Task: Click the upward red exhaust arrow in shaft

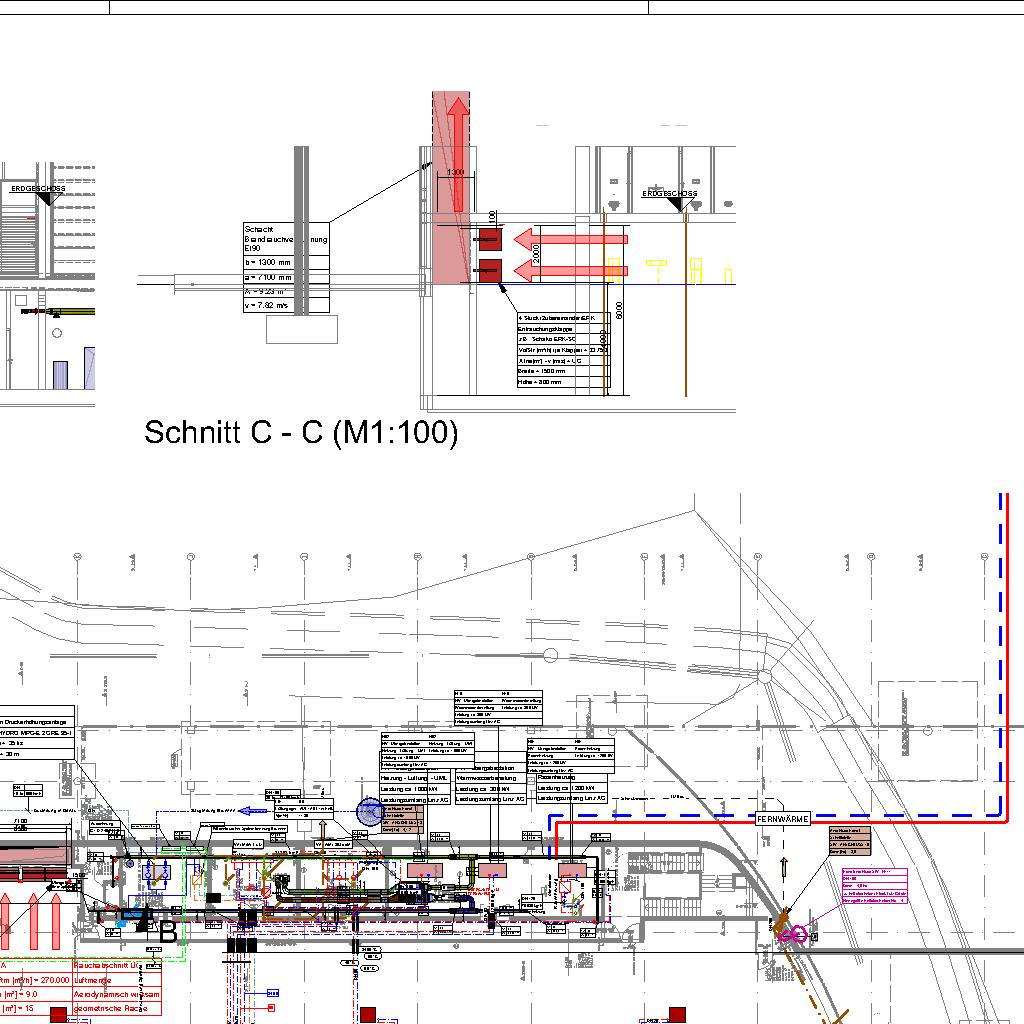Action: [456, 150]
